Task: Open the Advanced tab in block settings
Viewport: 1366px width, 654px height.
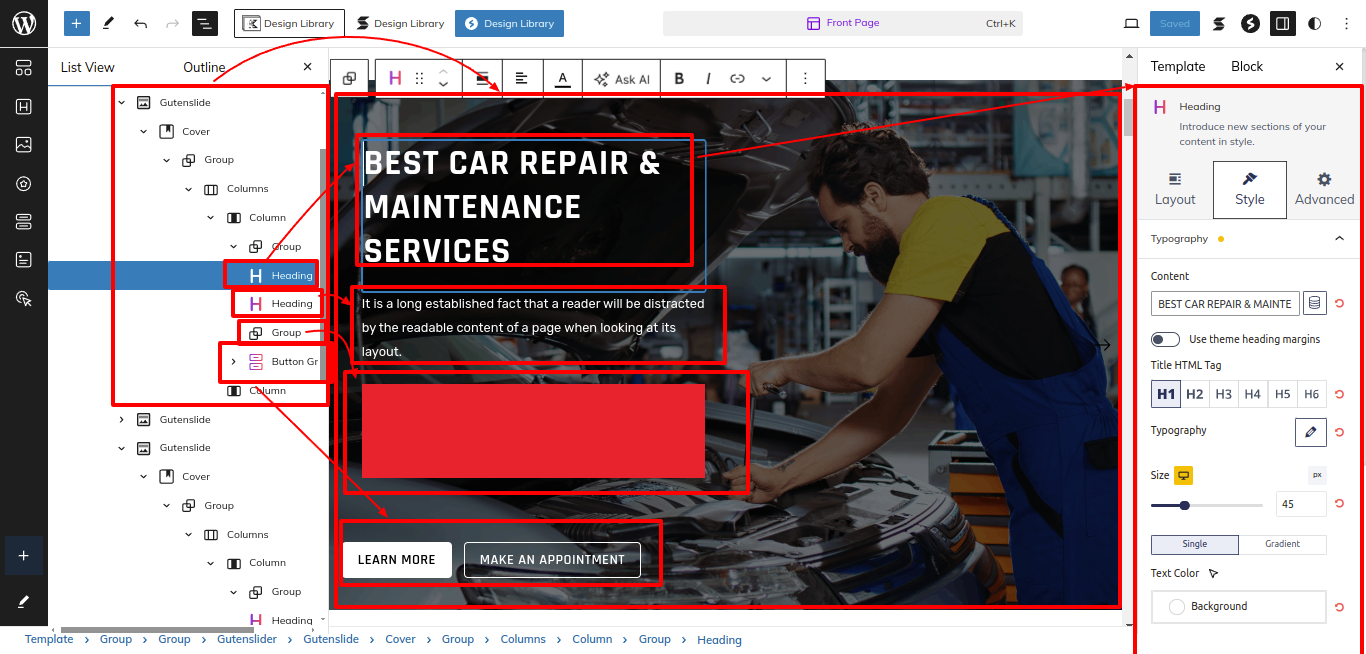Action: [1324, 189]
